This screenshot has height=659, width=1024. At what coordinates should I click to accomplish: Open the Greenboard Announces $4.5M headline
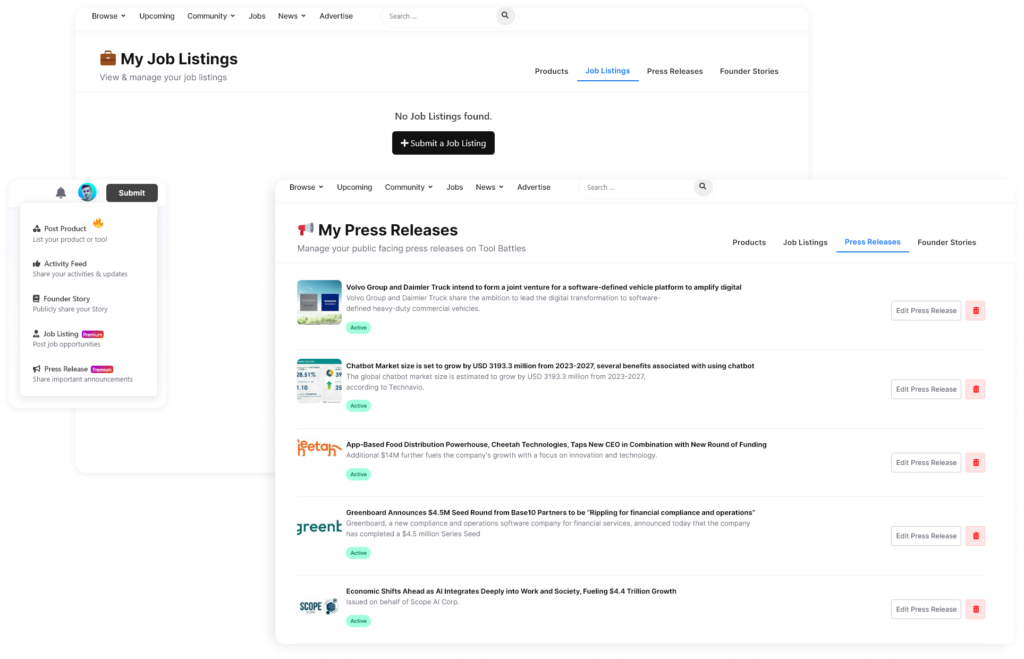[551, 513]
